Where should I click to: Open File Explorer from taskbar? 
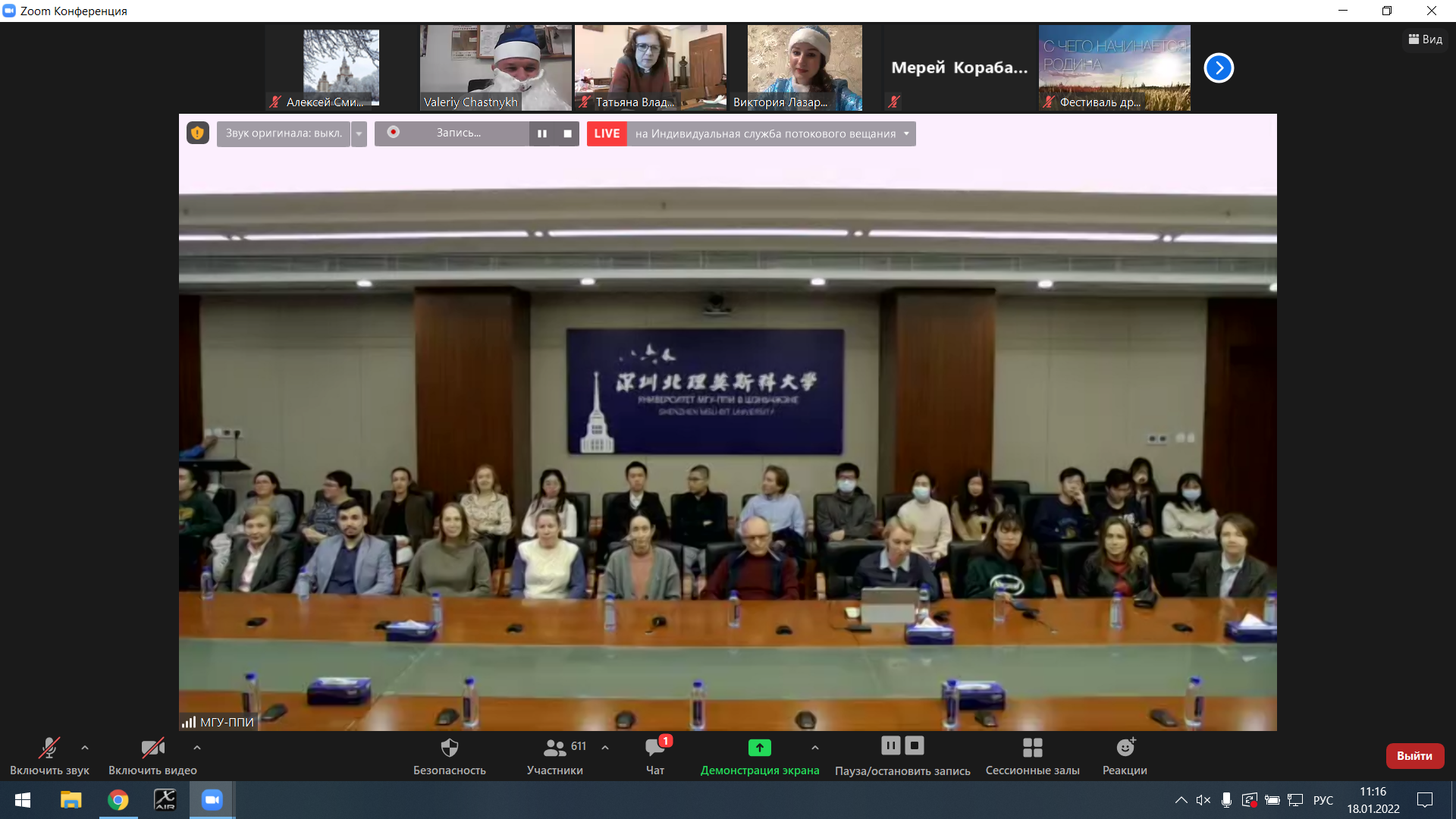[71, 800]
